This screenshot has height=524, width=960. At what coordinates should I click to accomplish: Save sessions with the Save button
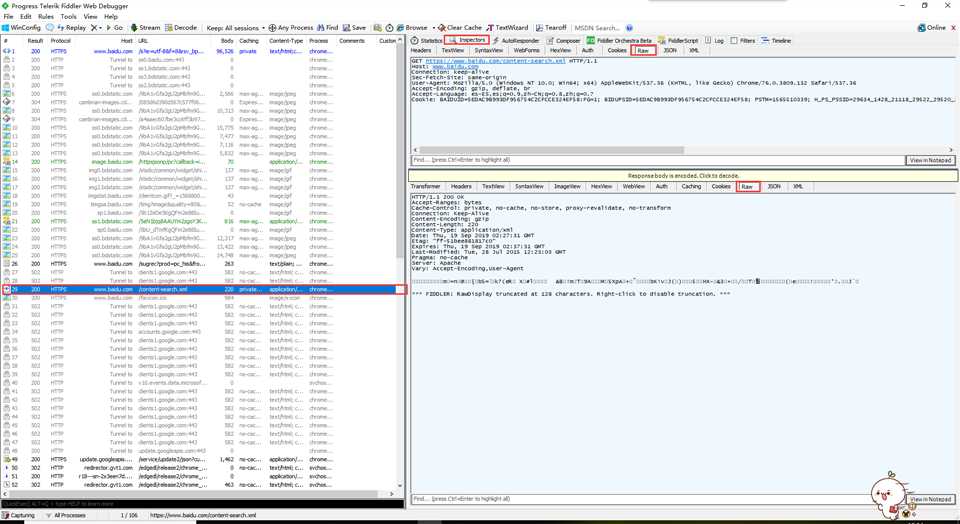[x=354, y=28]
